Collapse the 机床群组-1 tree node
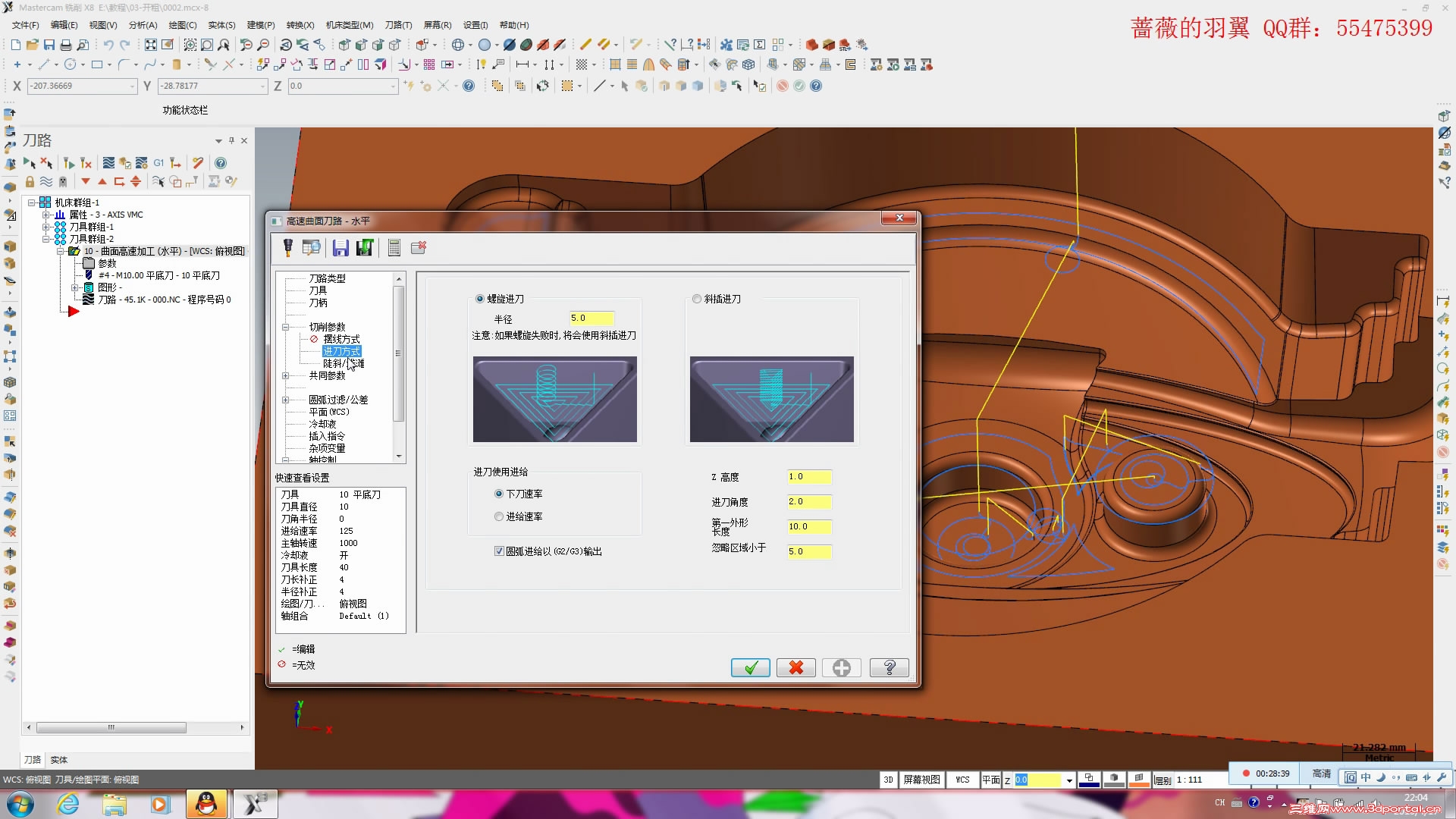 click(32, 202)
